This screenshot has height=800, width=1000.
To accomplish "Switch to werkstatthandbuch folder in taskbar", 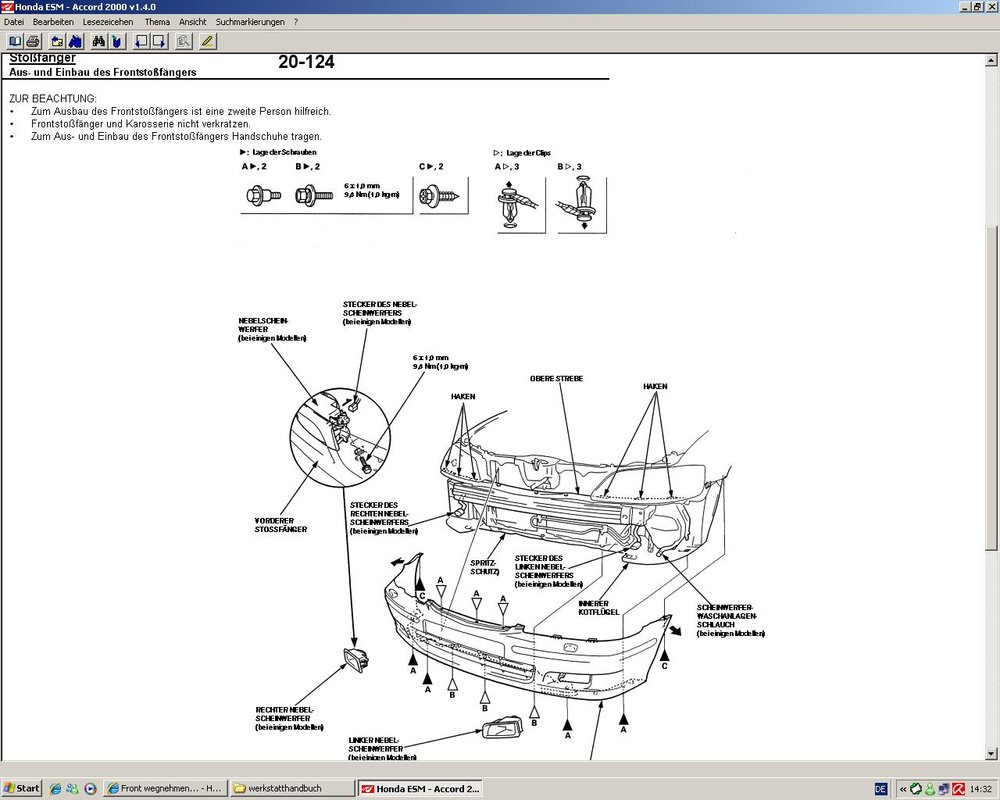I will click(x=291, y=788).
